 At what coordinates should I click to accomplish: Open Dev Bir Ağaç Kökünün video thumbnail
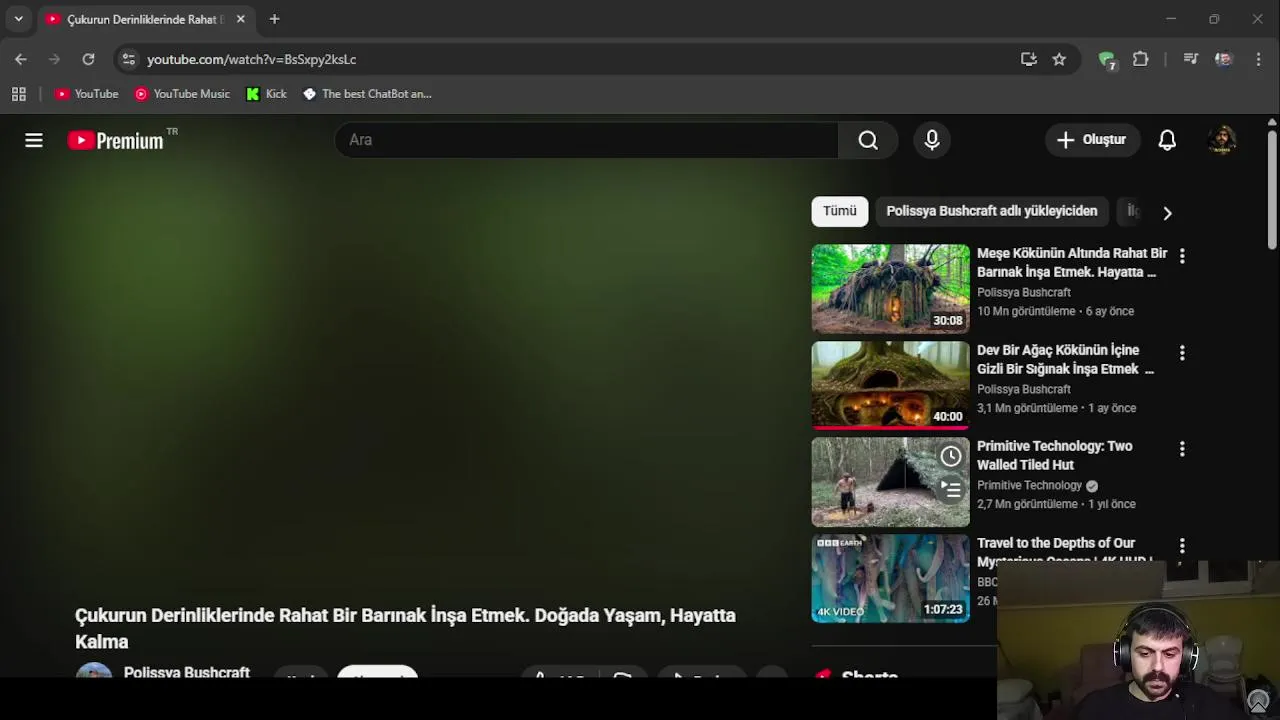coord(891,385)
